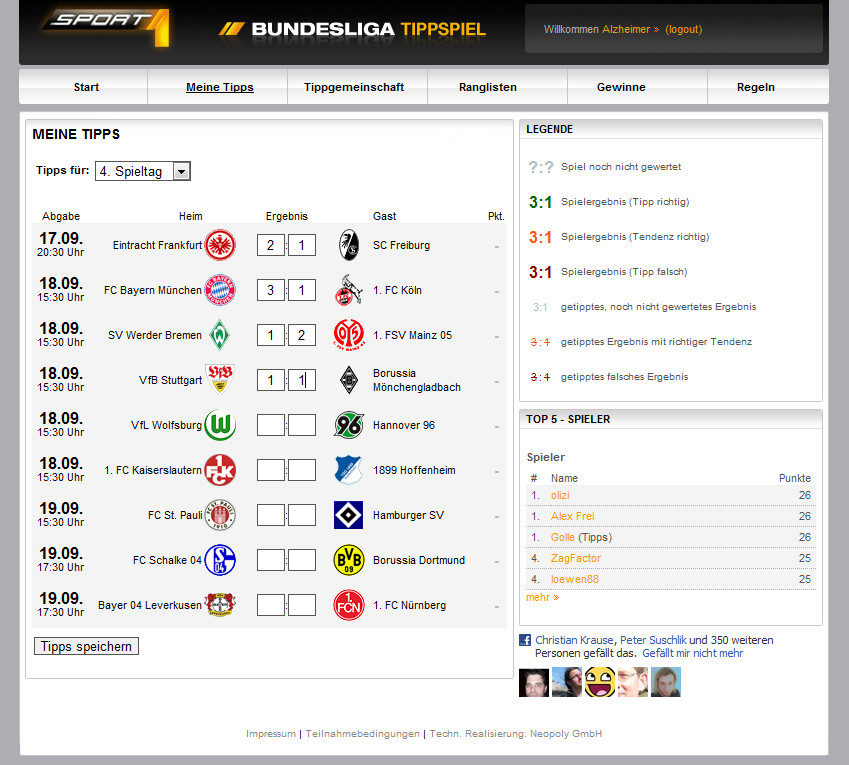The width and height of the screenshot is (849, 765).
Task: Open player olizi's profile
Action: (560, 495)
